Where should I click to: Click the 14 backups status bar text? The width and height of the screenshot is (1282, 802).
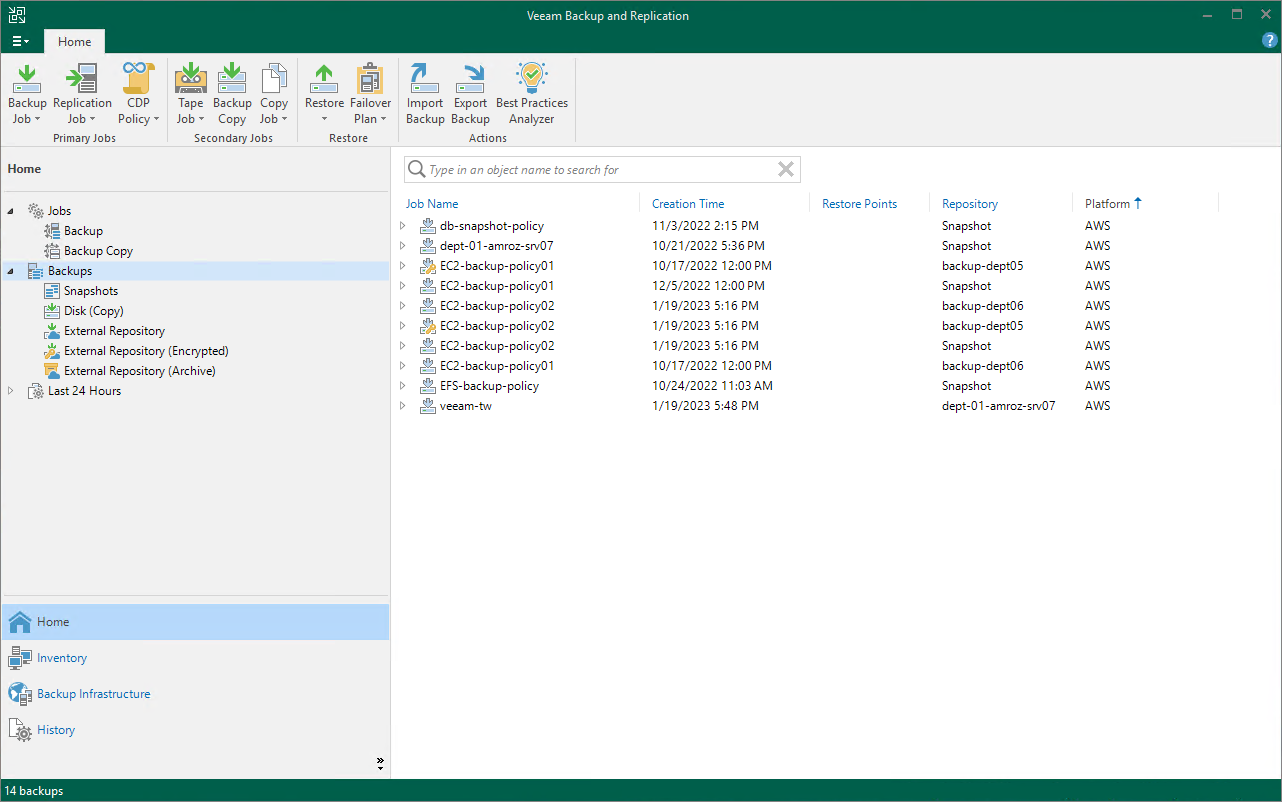tap(34, 791)
